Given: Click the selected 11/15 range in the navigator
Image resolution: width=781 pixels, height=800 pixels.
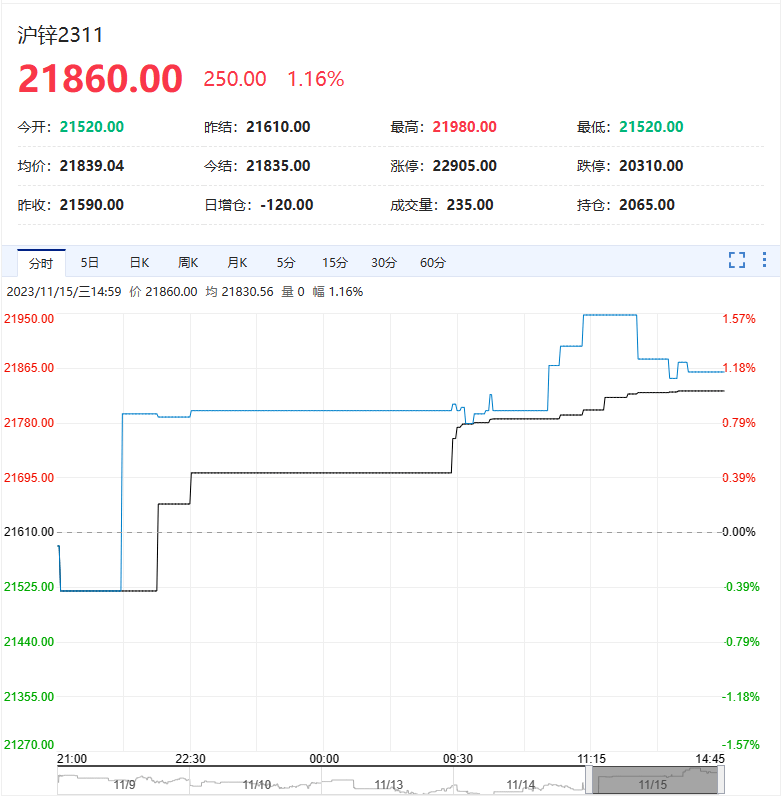Looking at the screenshot, I should (655, 781).
